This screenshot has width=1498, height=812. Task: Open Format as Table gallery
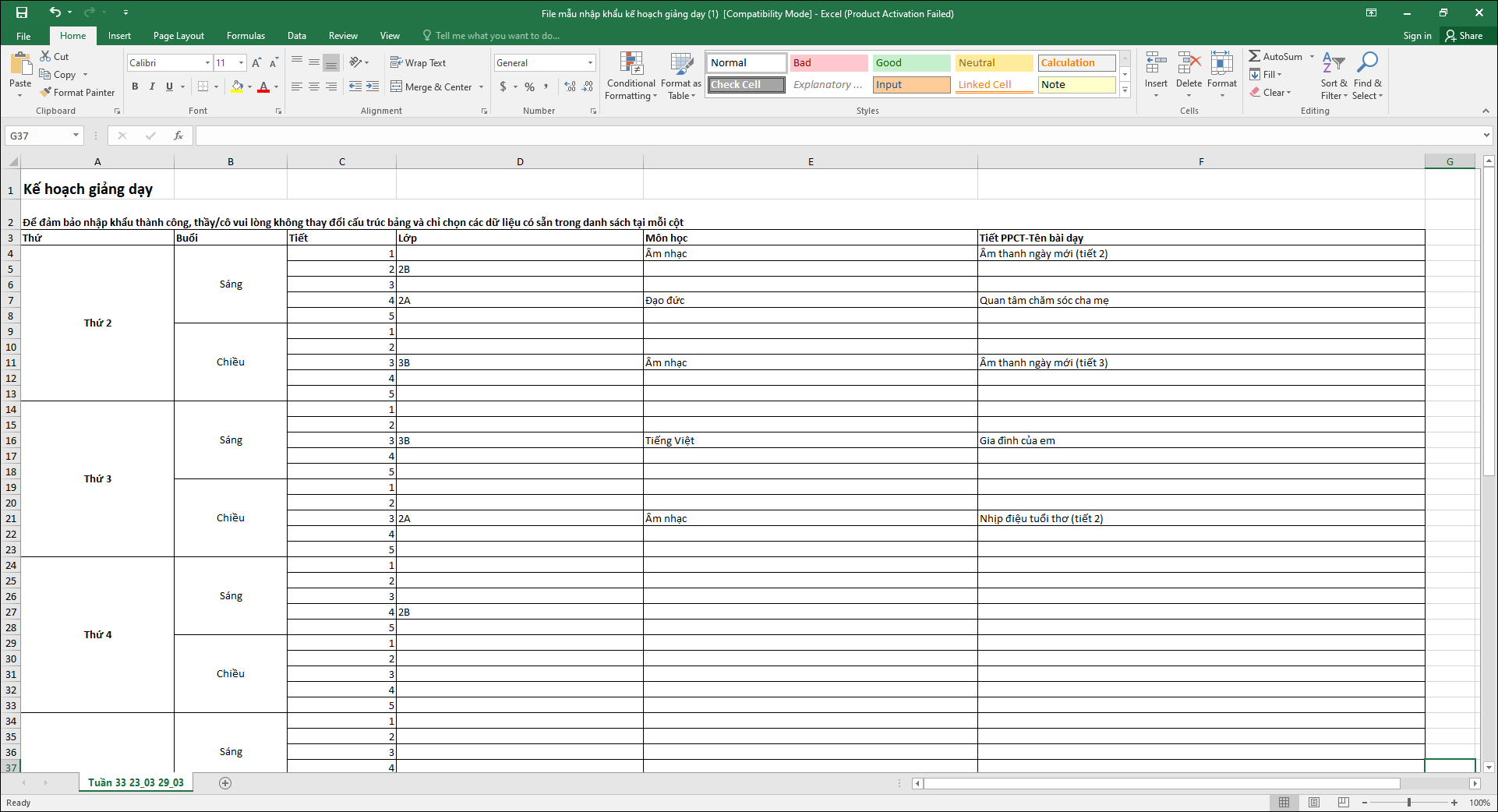681,76
